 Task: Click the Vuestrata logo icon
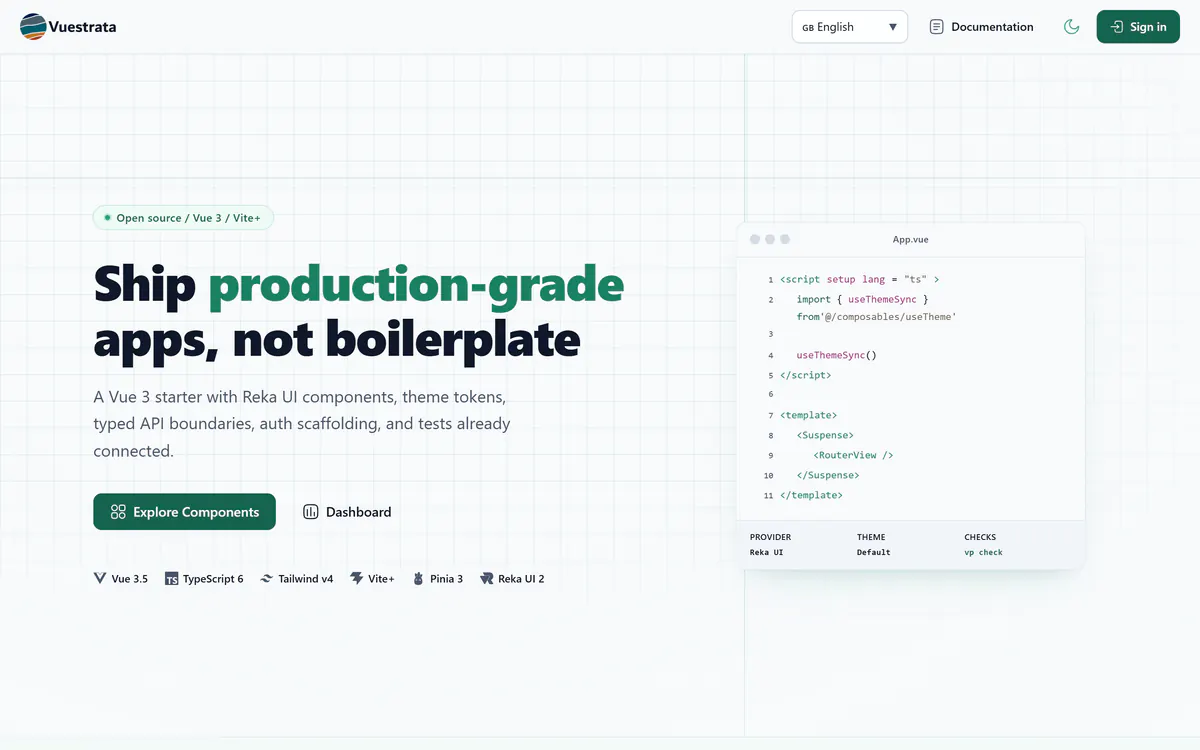pos(33,27)
